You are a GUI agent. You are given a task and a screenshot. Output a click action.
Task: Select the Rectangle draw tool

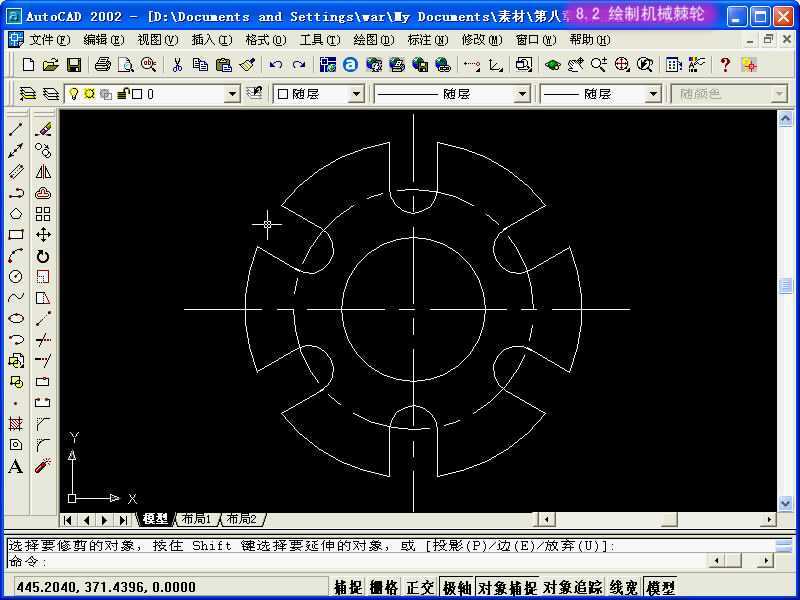[x=16, y=235]
